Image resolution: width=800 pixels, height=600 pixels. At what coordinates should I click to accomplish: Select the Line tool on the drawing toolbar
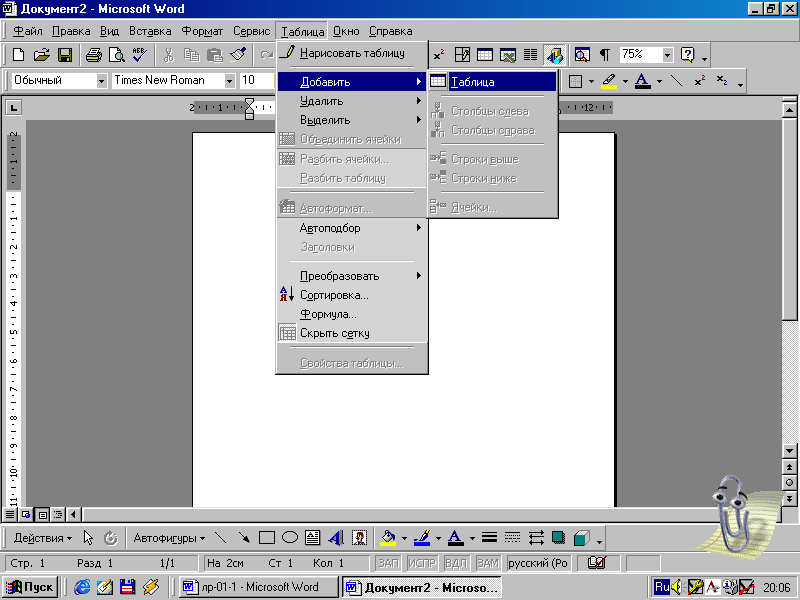[220, 538]
